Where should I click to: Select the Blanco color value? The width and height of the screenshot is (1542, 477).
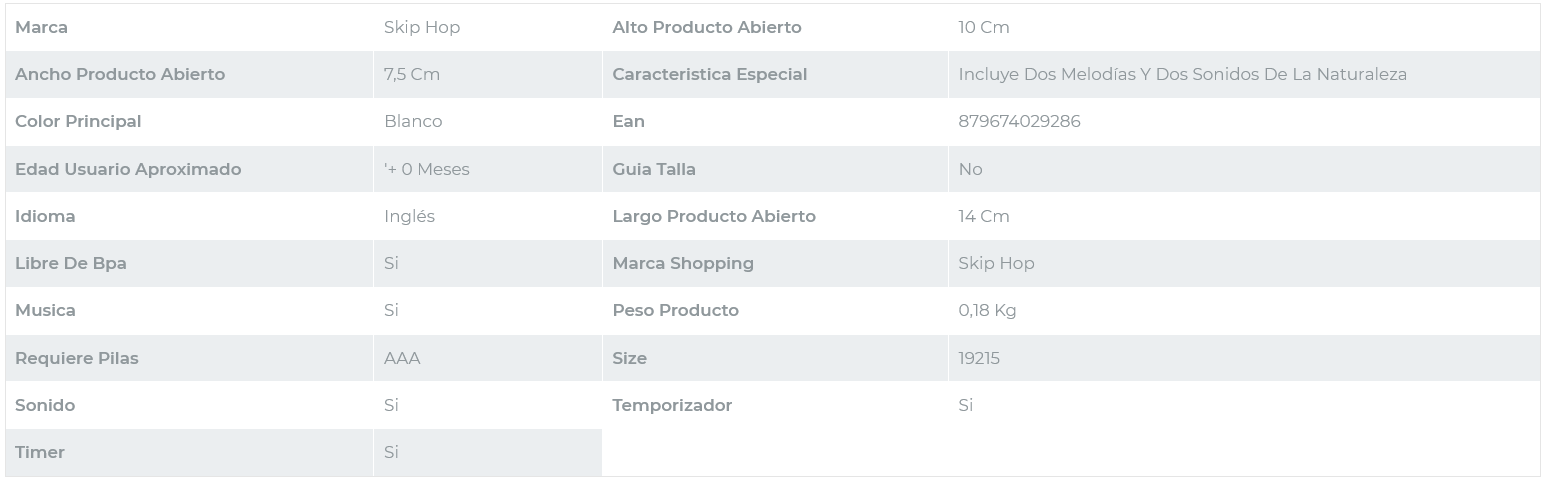pyautogui.click(x=413, y=121)
